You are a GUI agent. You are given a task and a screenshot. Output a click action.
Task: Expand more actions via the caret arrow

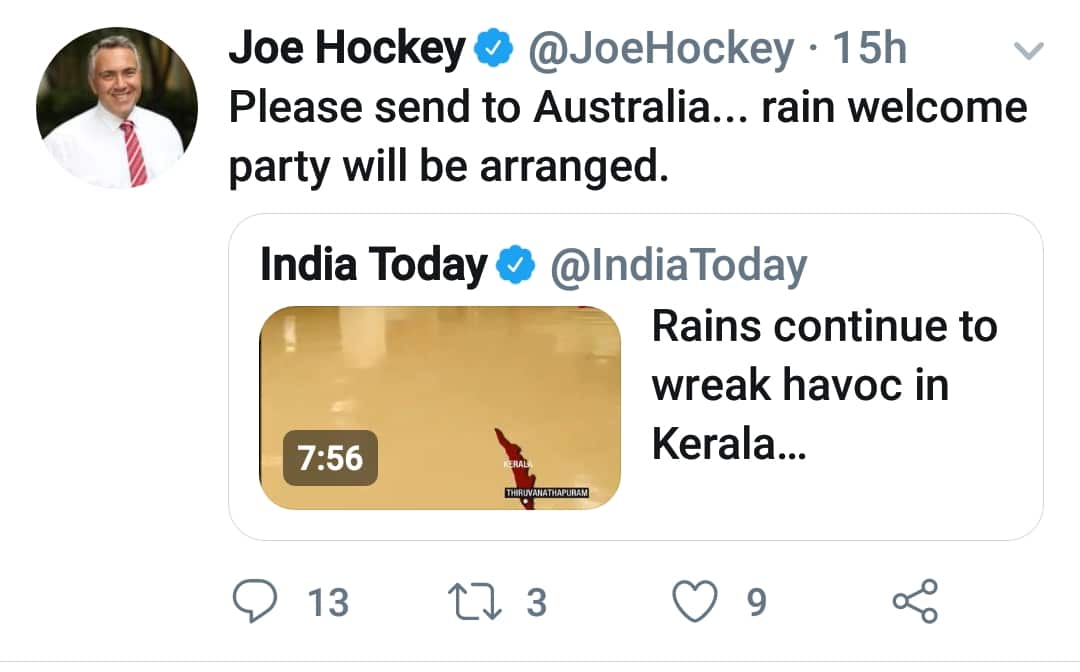click(1030, 50)
